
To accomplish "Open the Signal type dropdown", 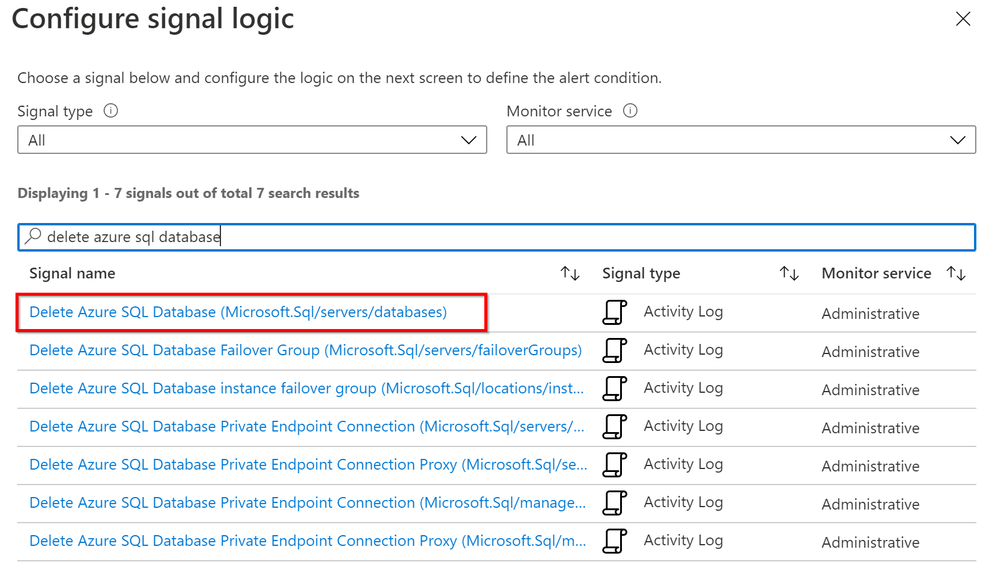I will tap(252, 140).
